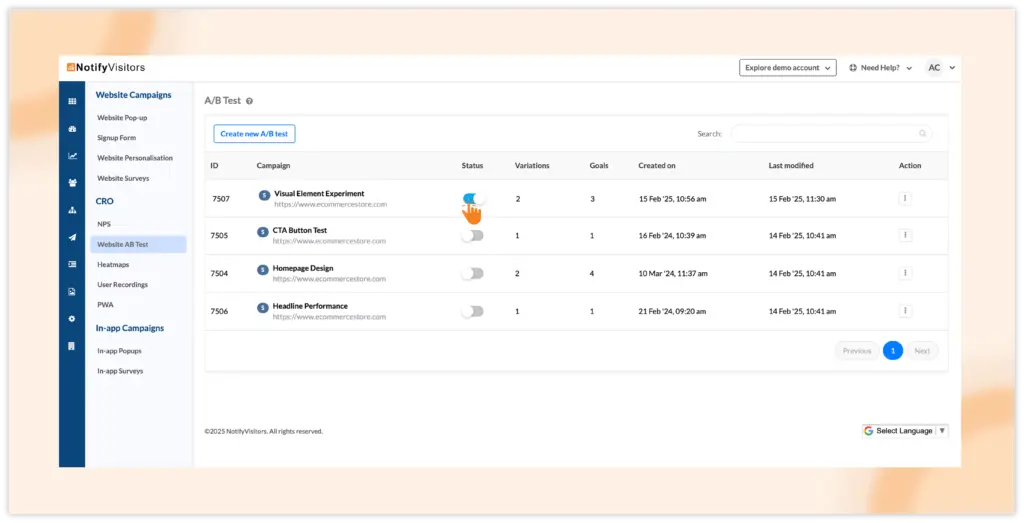
Task: Open action menu for Headline Performance row
Action: pos(905,311)
